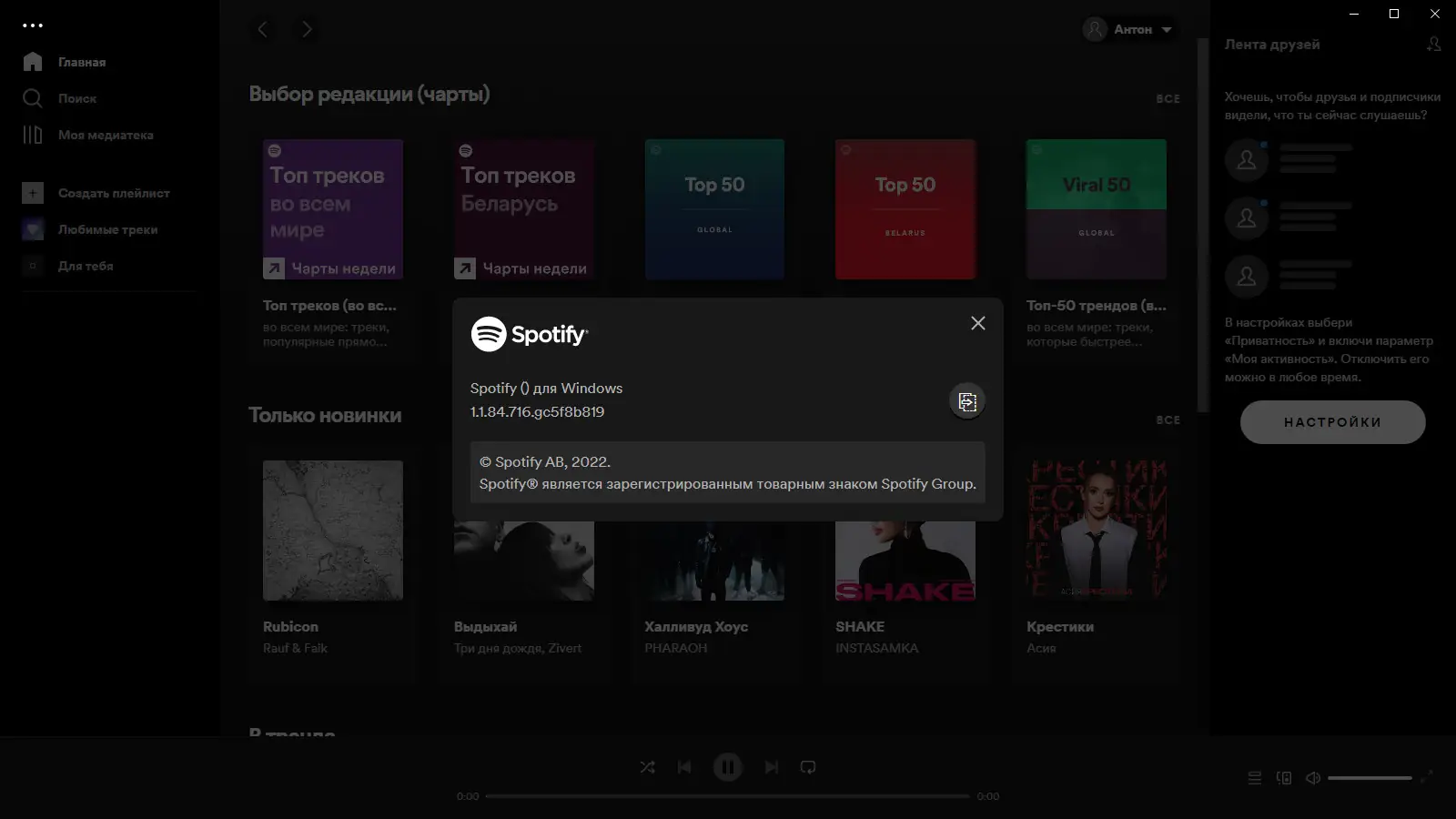Screen dimensions: 1456x819
Task: Click the home icon in sidebar
Action: pos(33,62)
